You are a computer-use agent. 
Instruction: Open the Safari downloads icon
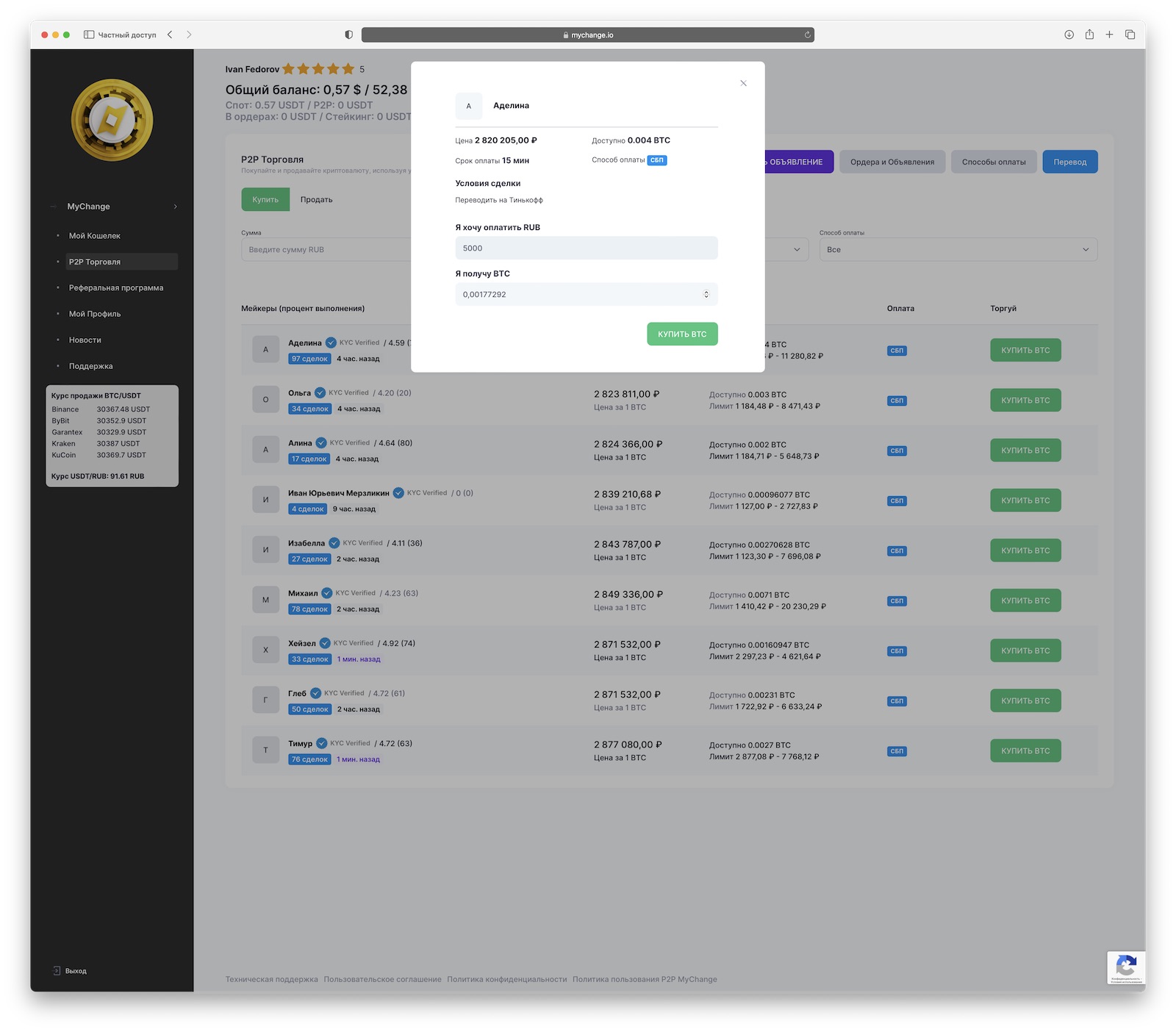[x=1069, y=35]
